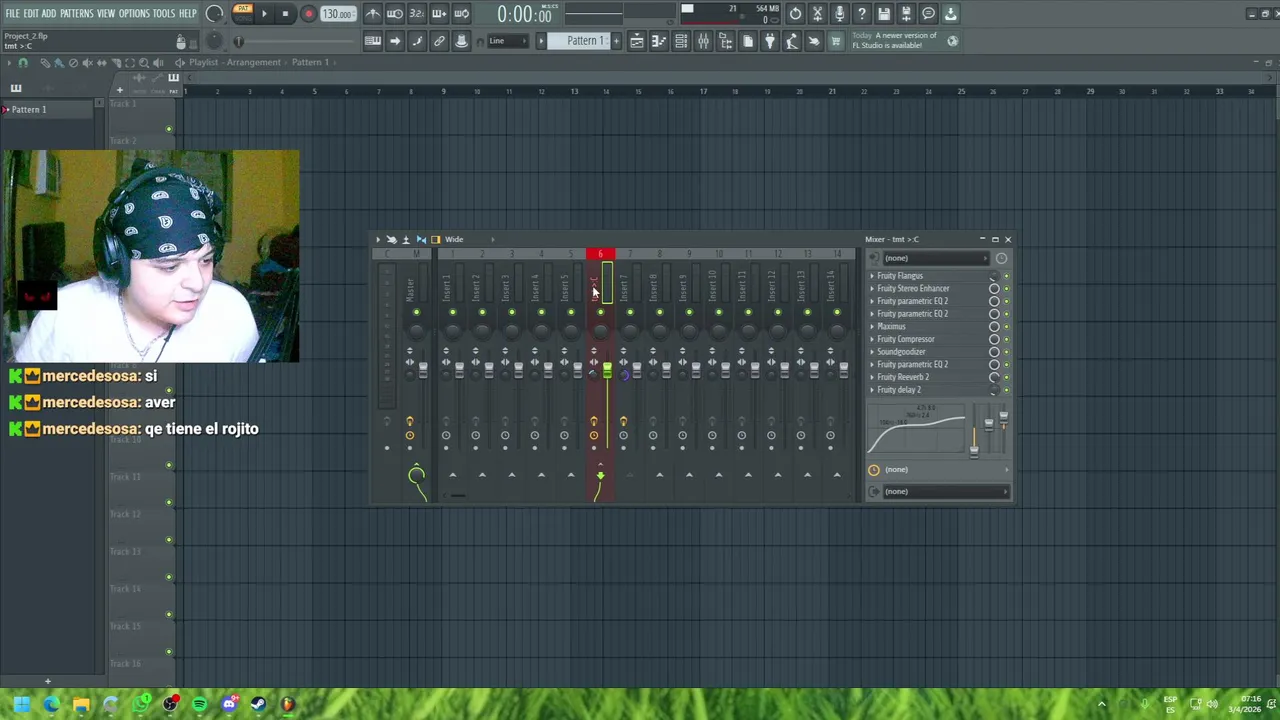Click the help question mark icon
This screenshot has width=1280, height=720.
pyautogui.click(x=862, y=14)
